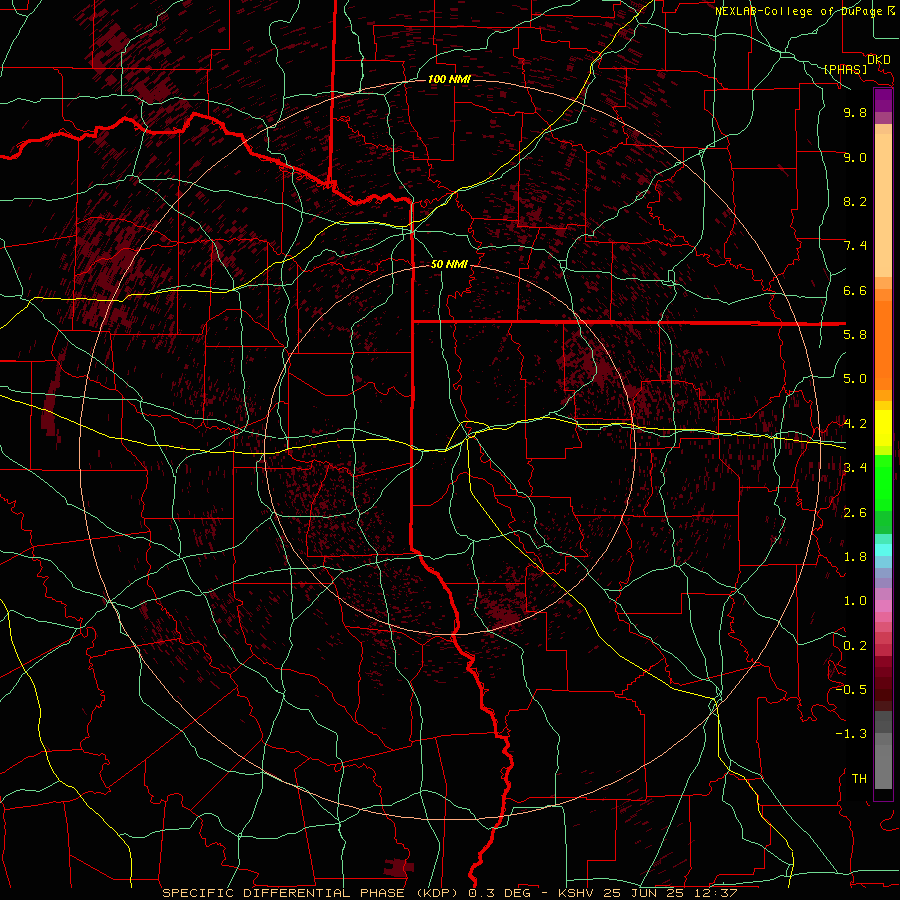This screenshot has height=900, width=900.
Task: Select the DKD label above the legend
Action: coord(879,59)
